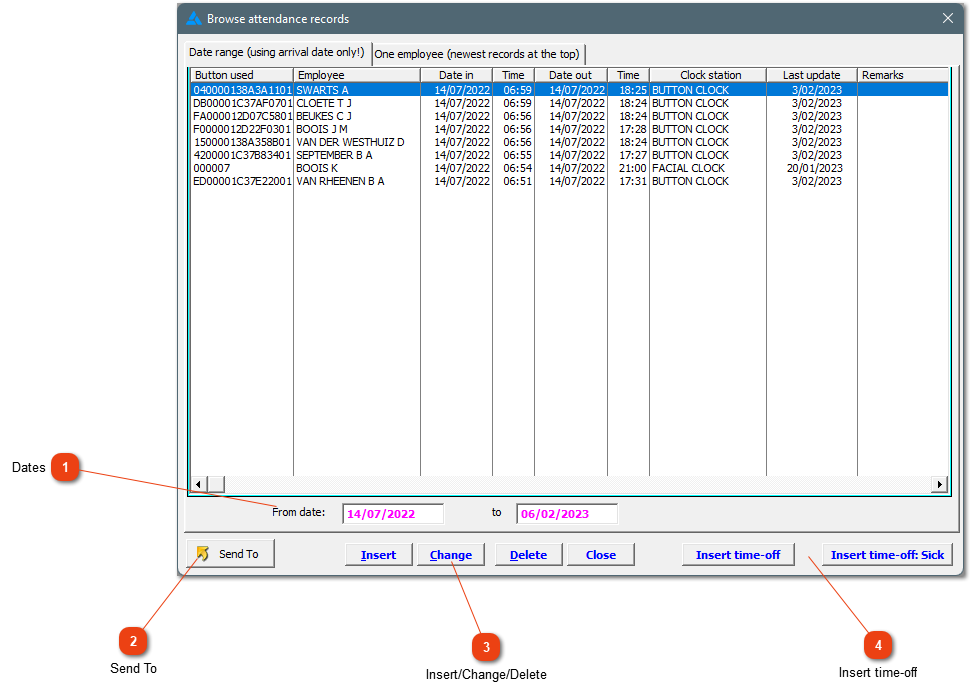972x698 pixels.
Task: Sort by Clock station column header
Action: [x=708, y=75]
